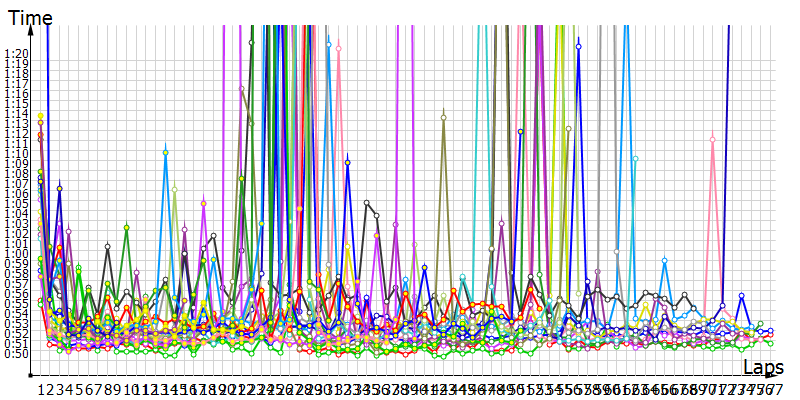Click the 1:20 label on the time axis
This screenshot has width=800, height=400.
pyautogui.click(x=16, y=54)
